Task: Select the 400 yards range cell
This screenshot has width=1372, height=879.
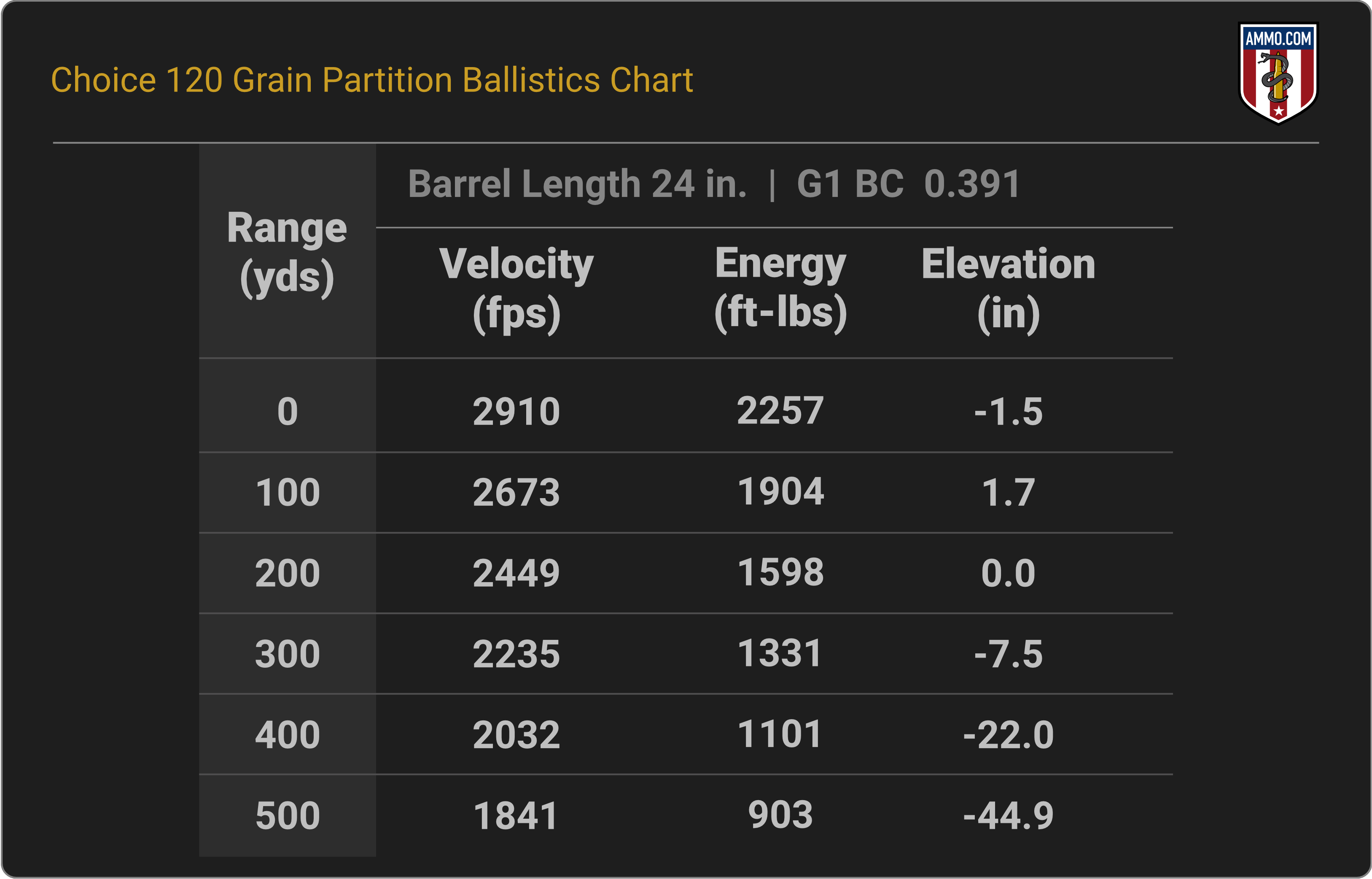Action: tap(287, 735)
